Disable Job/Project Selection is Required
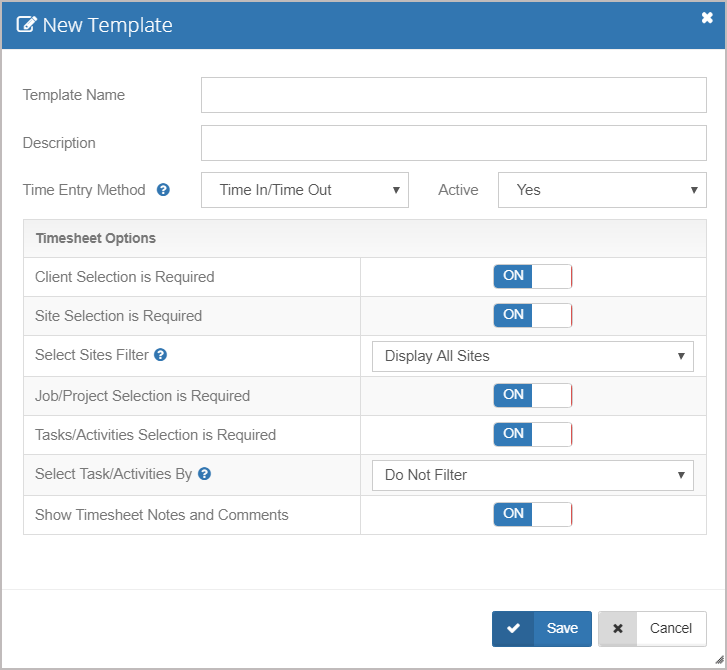The width and height of the screenshot is (727, 670). [x=532, y=396]
